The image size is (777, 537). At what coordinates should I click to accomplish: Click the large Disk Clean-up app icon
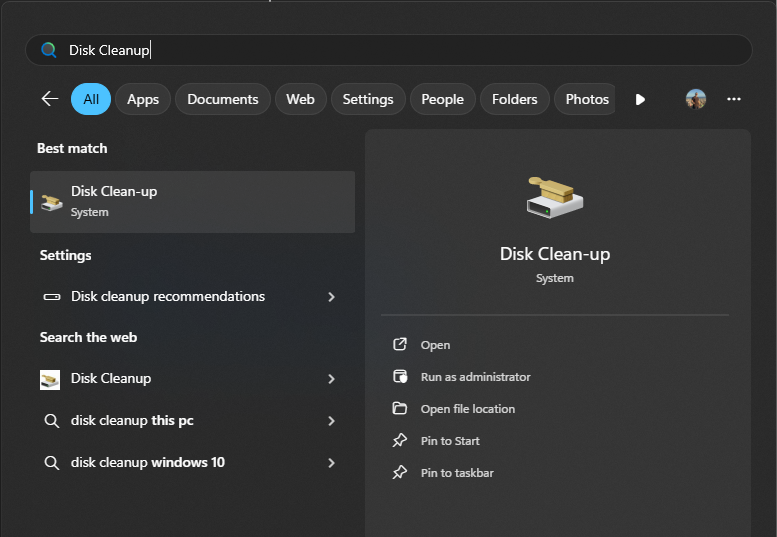pyautogui.click(x=554, y=197)
